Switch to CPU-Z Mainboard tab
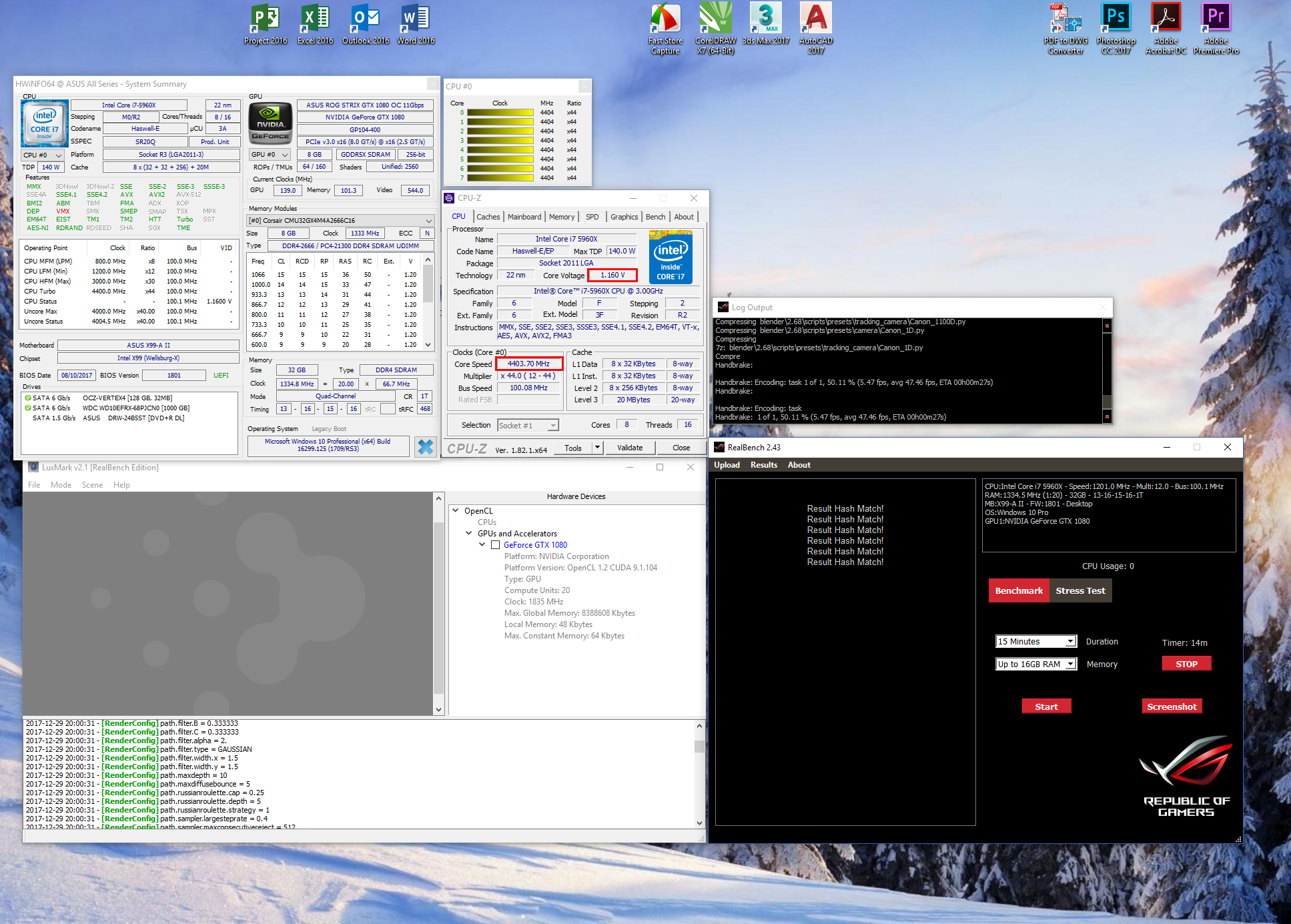This screenshot has width=1291, height=924. [524, 217]
